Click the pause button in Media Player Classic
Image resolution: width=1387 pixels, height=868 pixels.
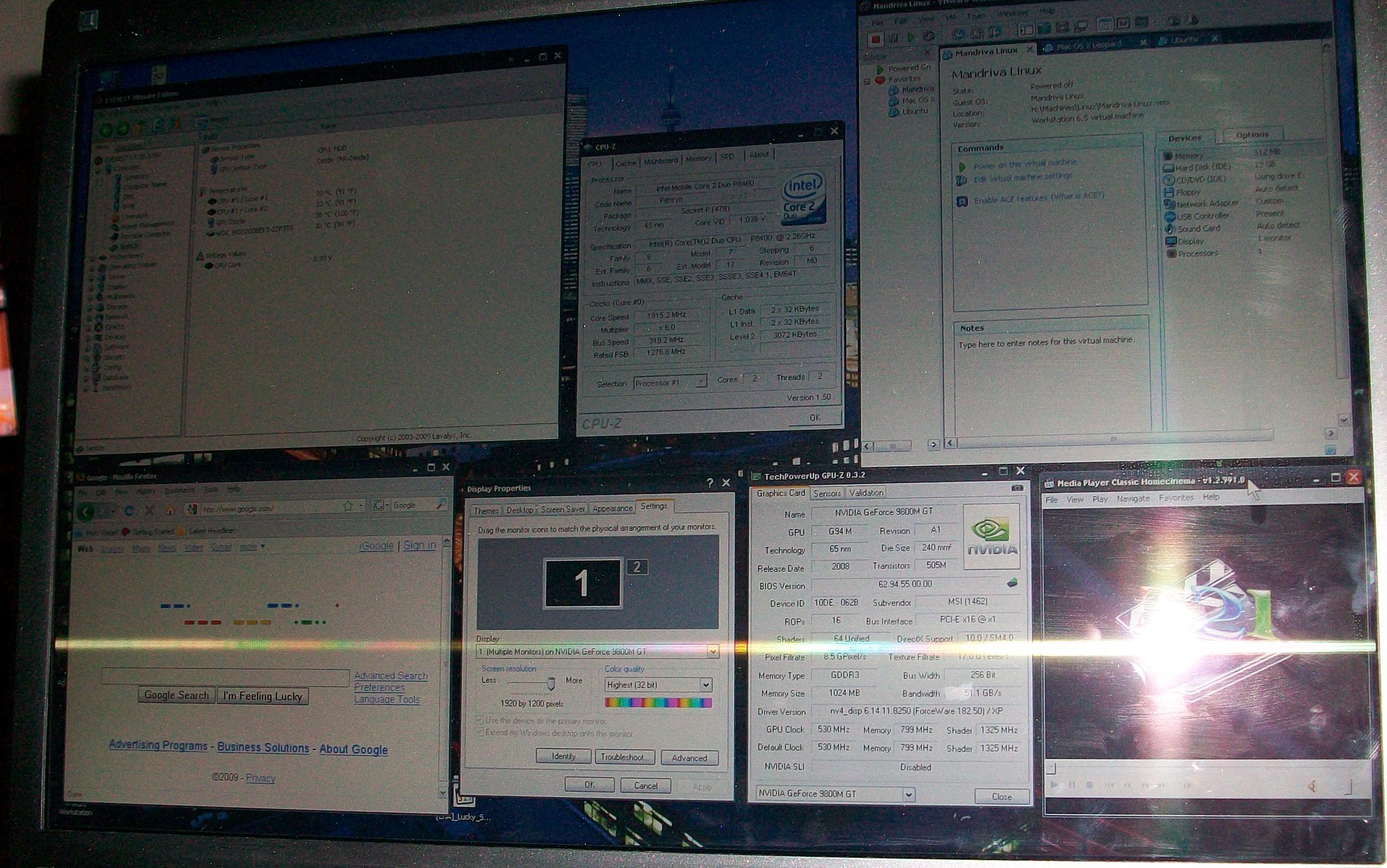click(1072, 785)
